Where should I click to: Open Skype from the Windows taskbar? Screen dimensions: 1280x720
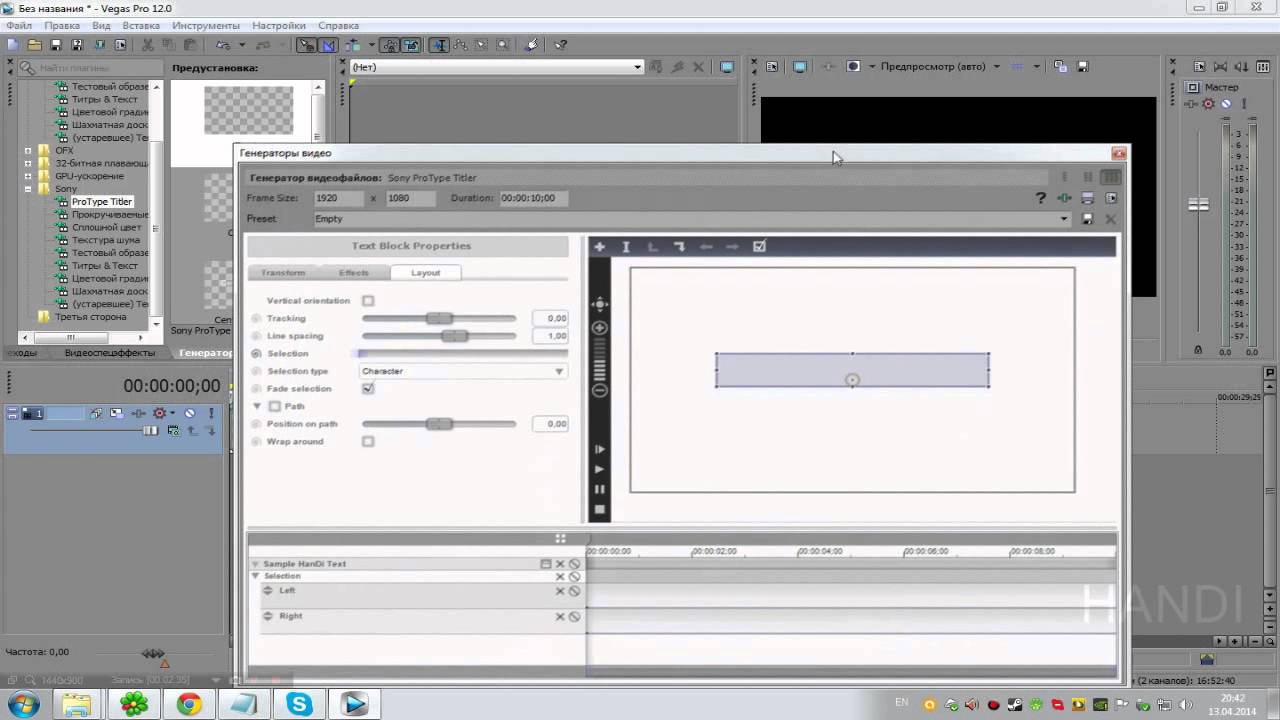tap(299, 705)
